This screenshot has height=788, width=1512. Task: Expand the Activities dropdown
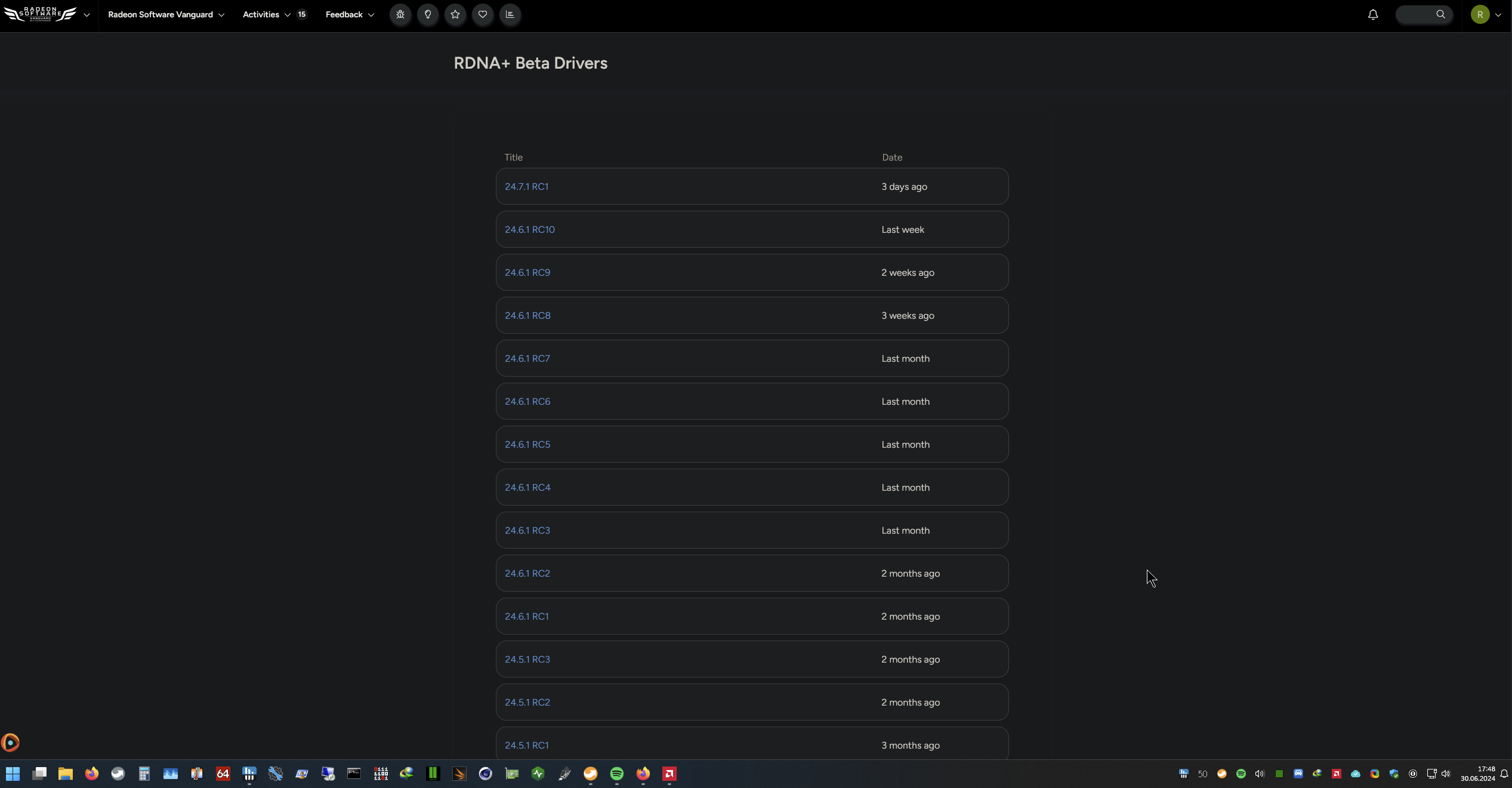coord(266,14)
